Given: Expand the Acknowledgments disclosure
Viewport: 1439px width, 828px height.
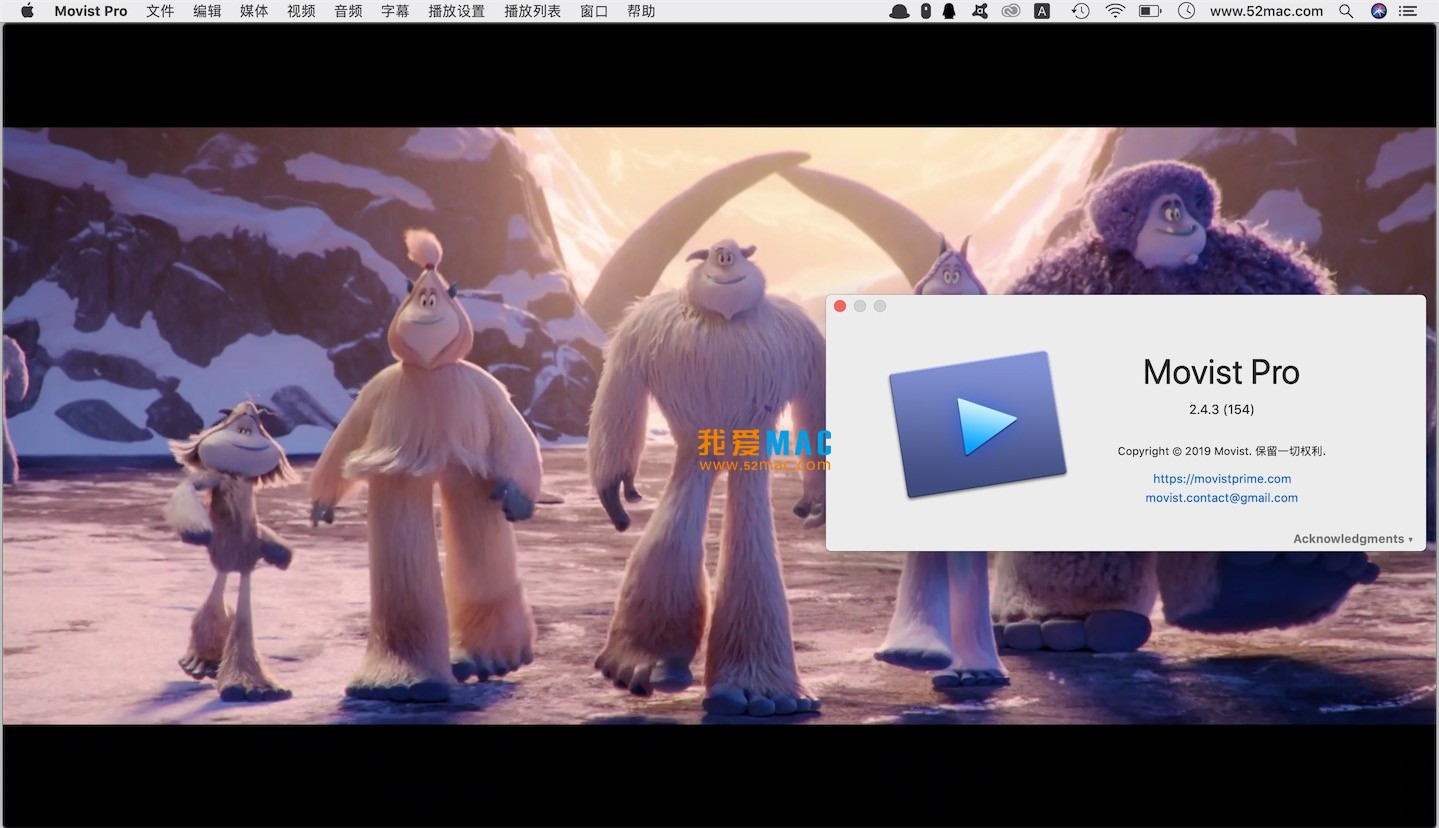Looking at the screenshot, I should pyautogui.click(x=1353, y=539).
